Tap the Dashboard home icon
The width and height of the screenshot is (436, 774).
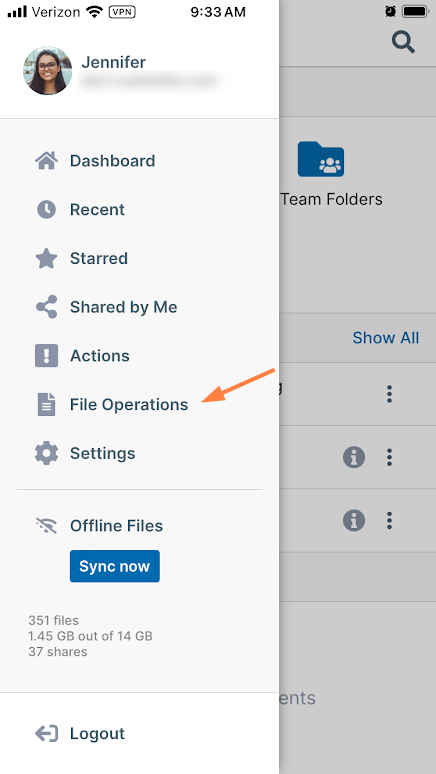(x=46, y=161)
